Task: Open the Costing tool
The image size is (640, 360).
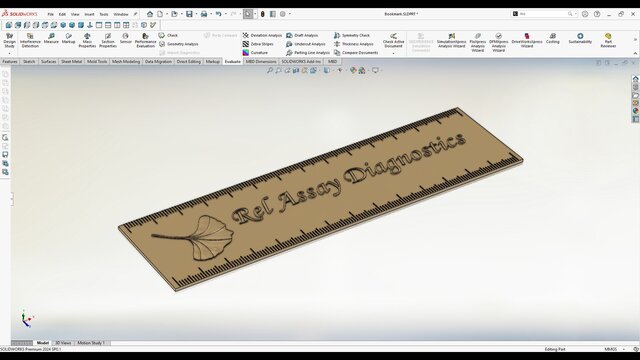Action: [553, 38]
